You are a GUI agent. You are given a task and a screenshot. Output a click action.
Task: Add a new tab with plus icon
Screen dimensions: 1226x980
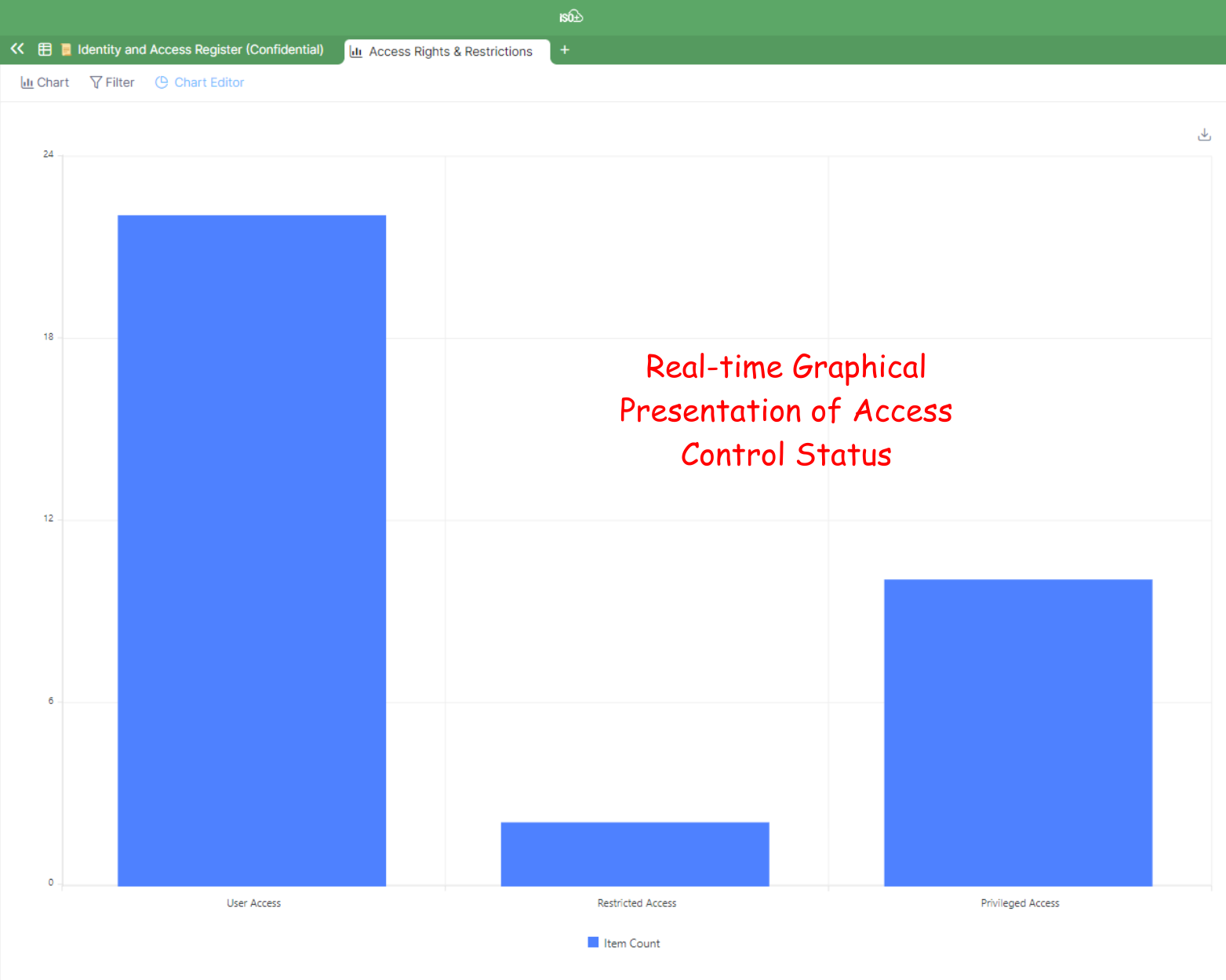[564, 50]
